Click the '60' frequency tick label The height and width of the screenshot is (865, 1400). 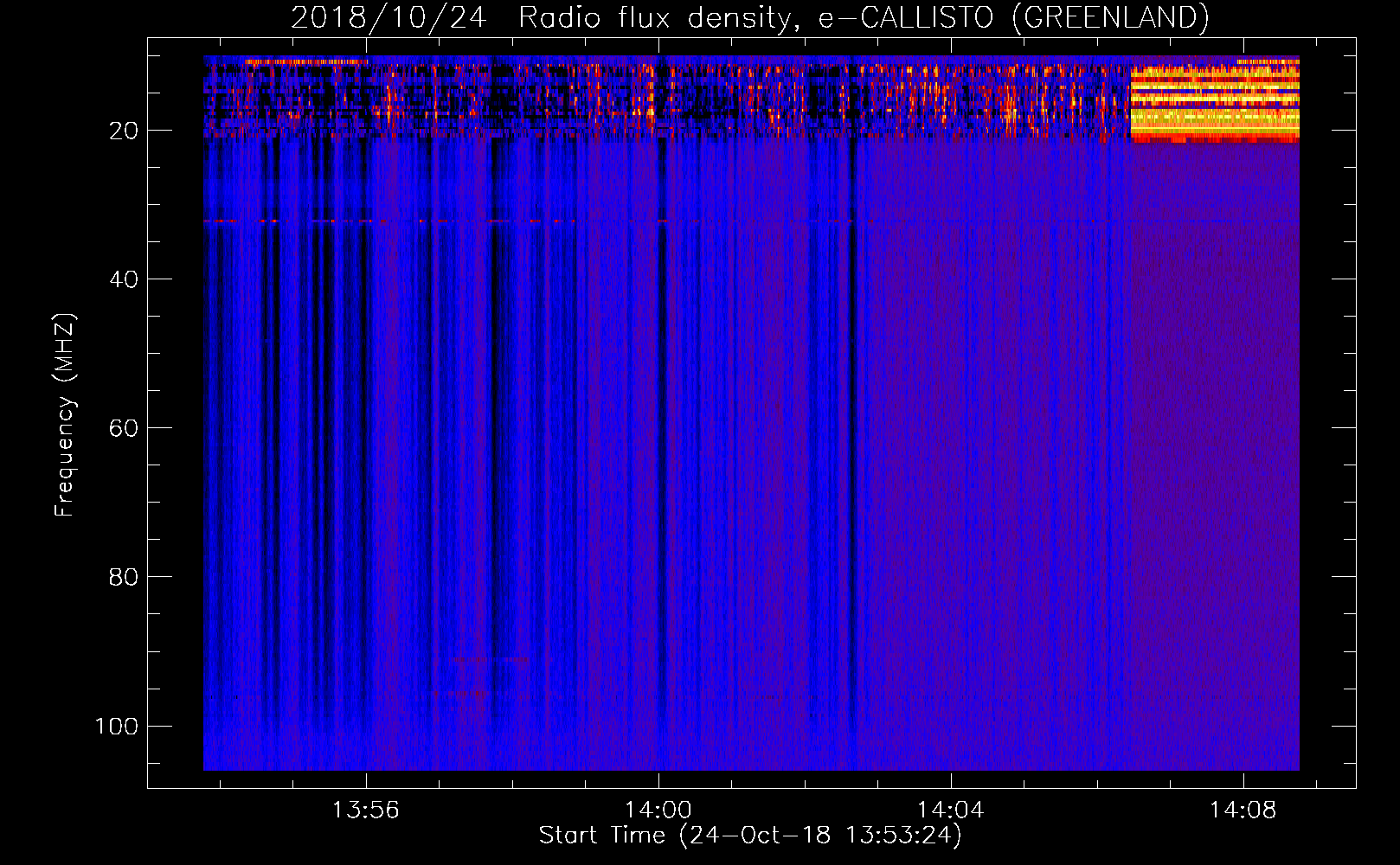click(x=124, y=428)
